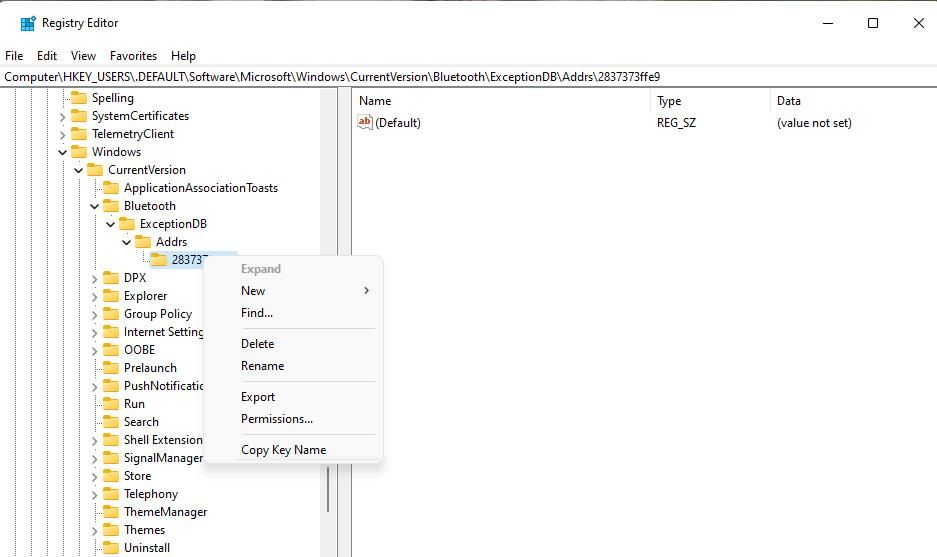Choose Find... from the context menu
The image size is (937, 557).
point(293,313)
